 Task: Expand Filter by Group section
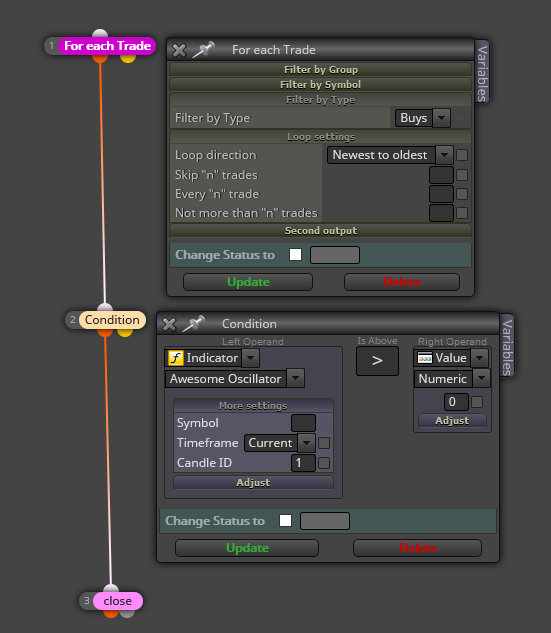[321, 70]
